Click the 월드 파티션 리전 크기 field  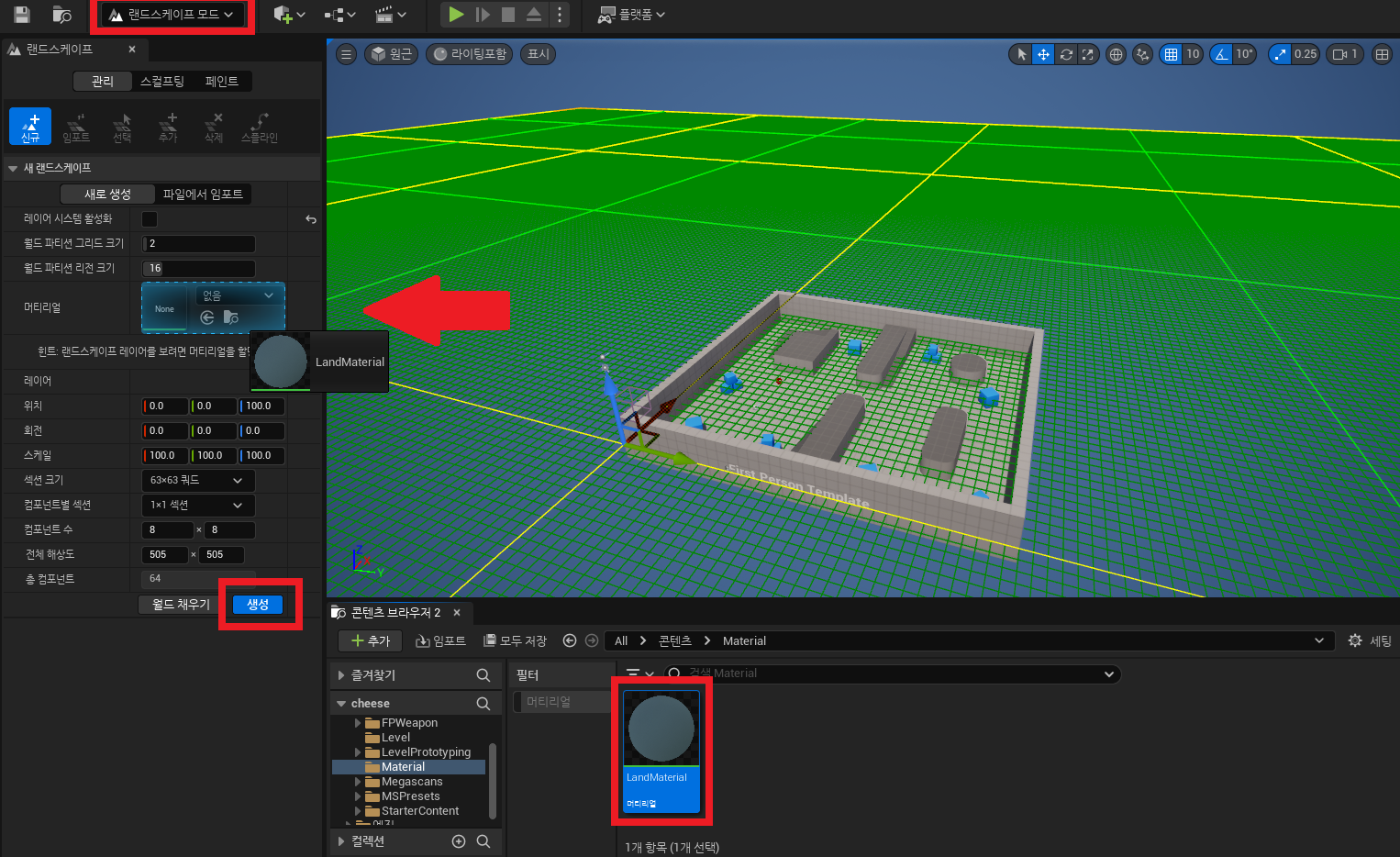[x=199, y=269]
